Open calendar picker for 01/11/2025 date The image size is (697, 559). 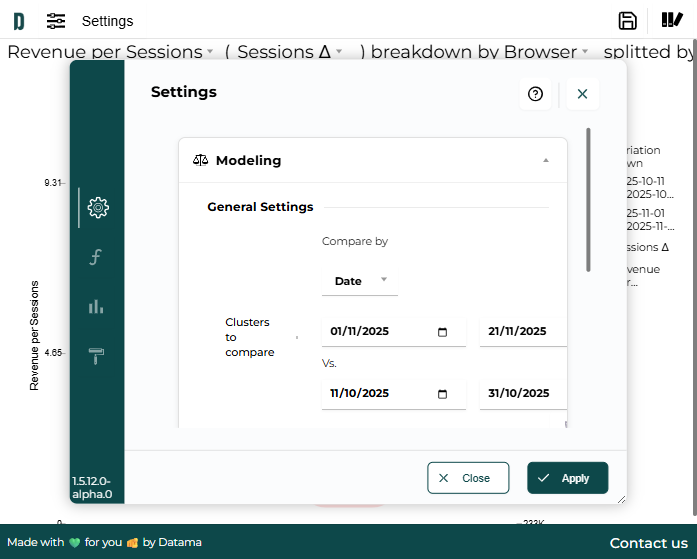(443, 332)
